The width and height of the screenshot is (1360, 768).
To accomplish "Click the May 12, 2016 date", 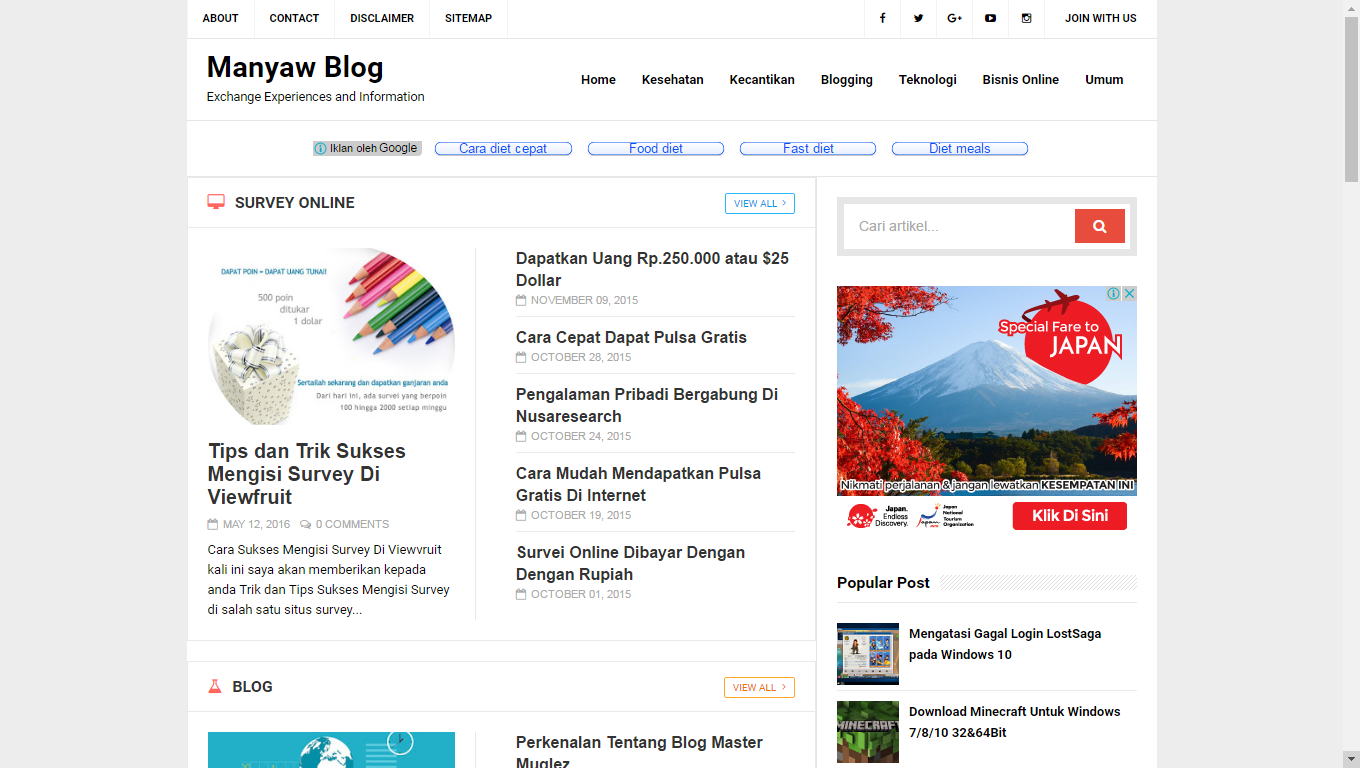I will tap(256, 524).
